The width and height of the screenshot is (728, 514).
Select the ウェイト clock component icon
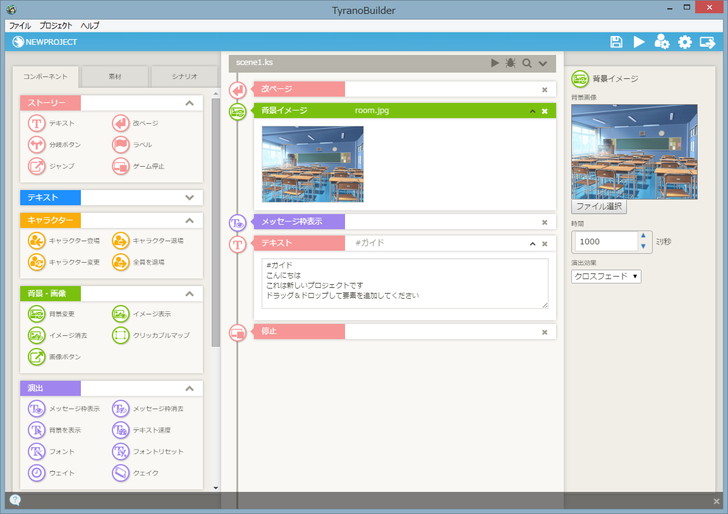coord(36,473)
